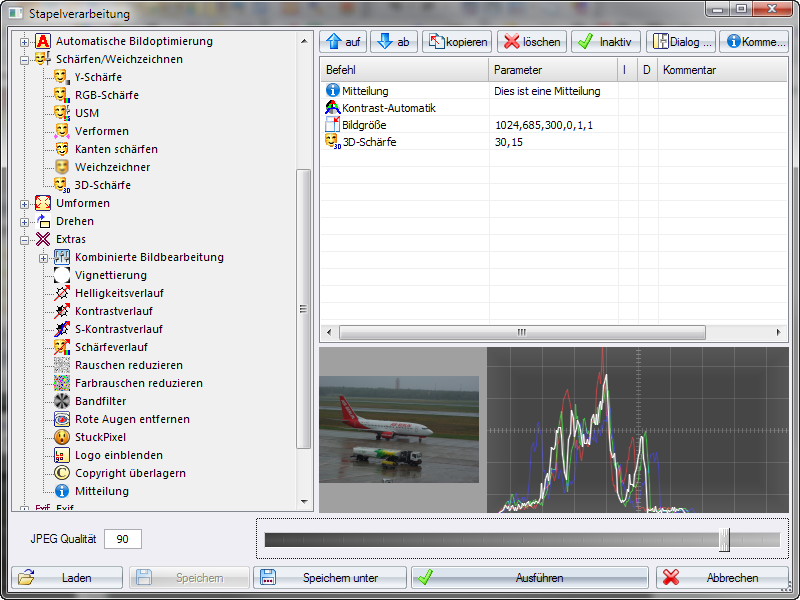Click the Bandfilter effect icon
The height and width of the screenshot is (600, 800).
pyautogui.click(x=60, y=401)
